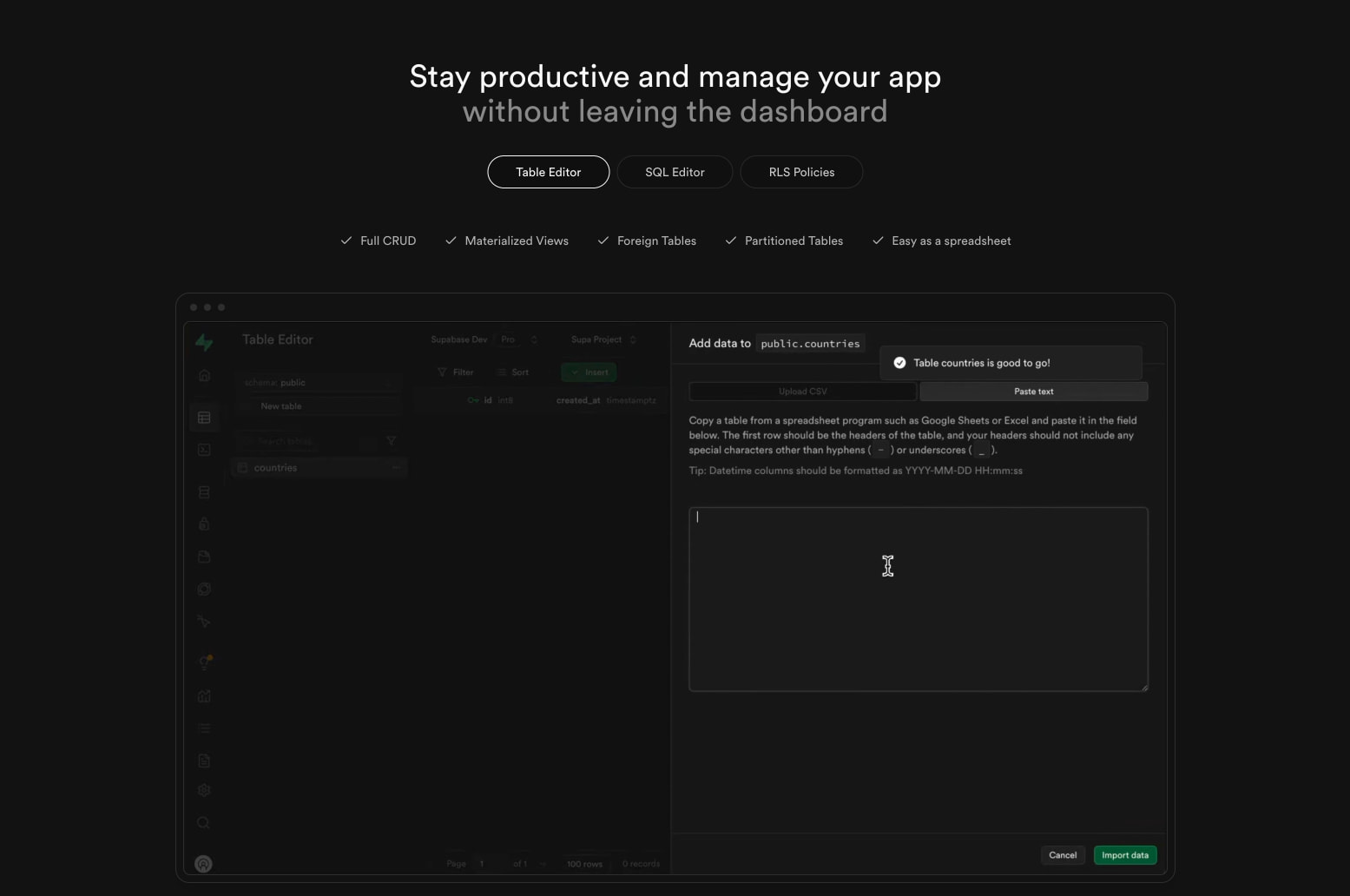This screenshot has width=1350, height=896.
Task: Click the New table button
Action: 319,406
